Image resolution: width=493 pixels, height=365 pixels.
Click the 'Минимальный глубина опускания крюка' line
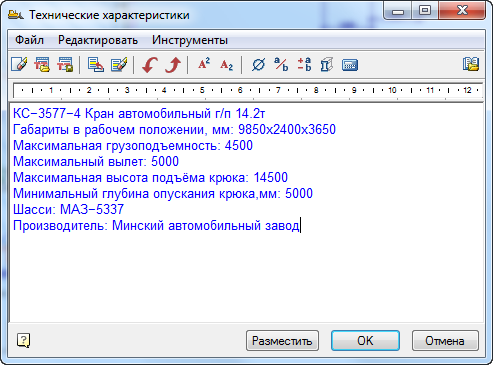click(163, 194)
